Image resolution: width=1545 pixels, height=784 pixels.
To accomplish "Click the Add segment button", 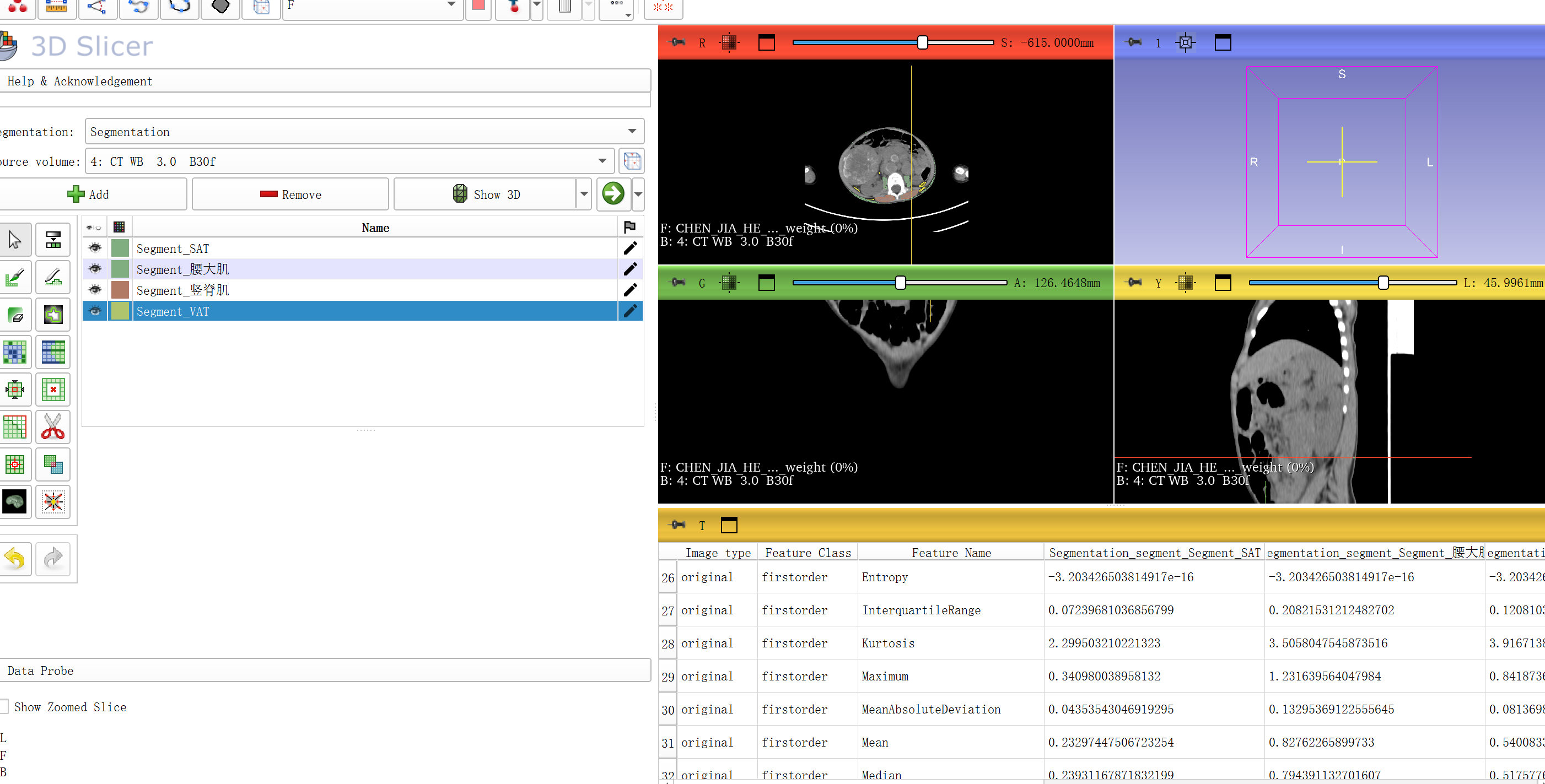I will [x=90, y=194].
